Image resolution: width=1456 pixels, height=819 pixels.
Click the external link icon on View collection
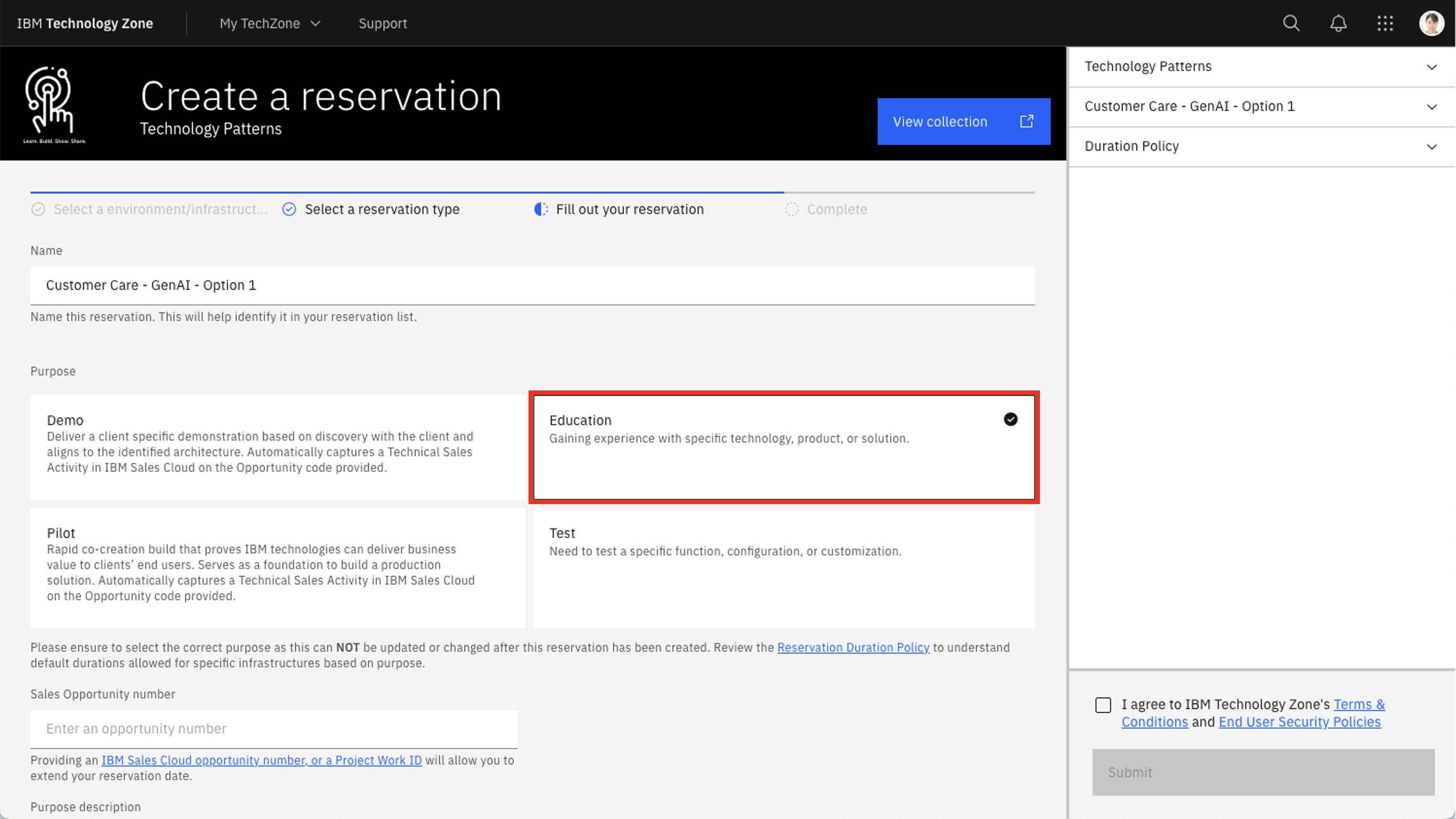[x=1027, y=121]
